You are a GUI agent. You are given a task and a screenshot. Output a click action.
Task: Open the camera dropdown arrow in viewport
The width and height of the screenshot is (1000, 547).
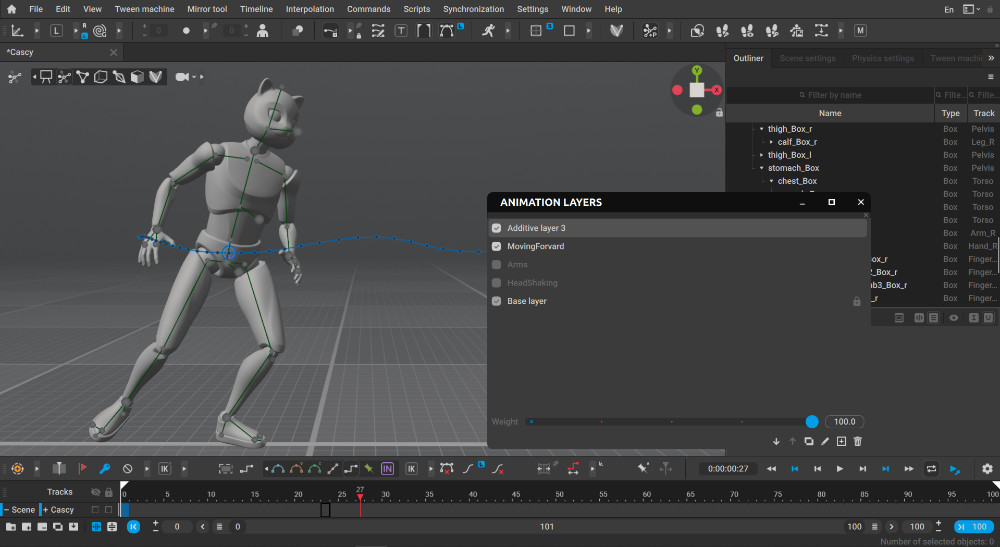(194, 77)
